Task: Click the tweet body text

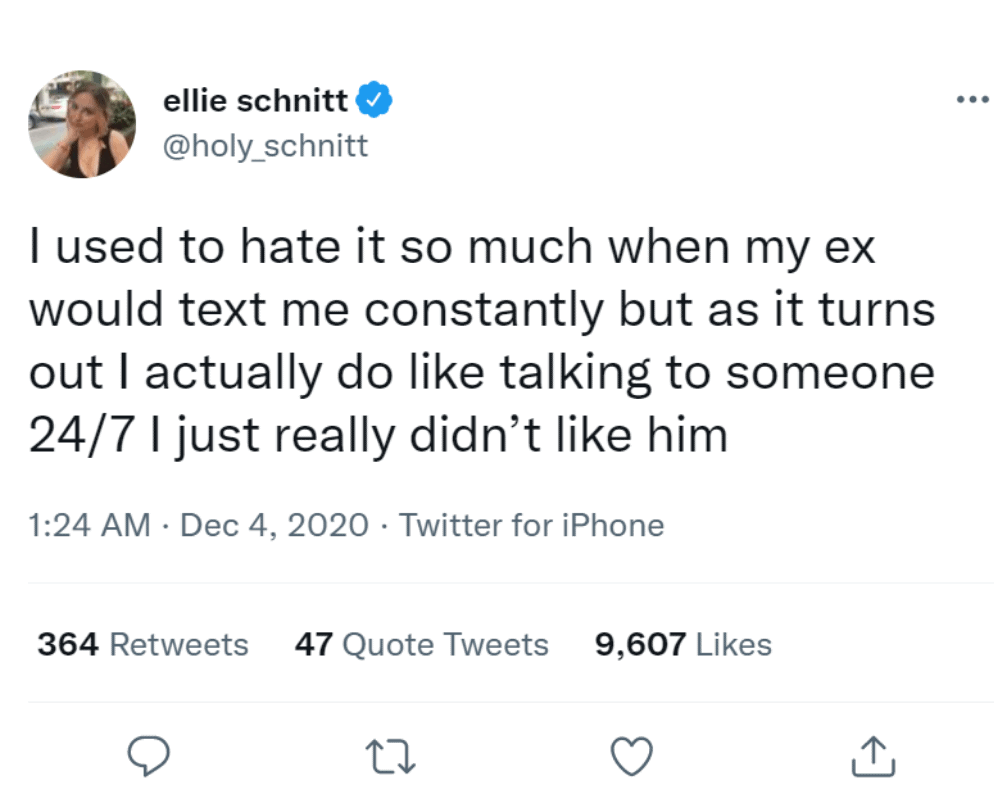Action: point(480,340)
